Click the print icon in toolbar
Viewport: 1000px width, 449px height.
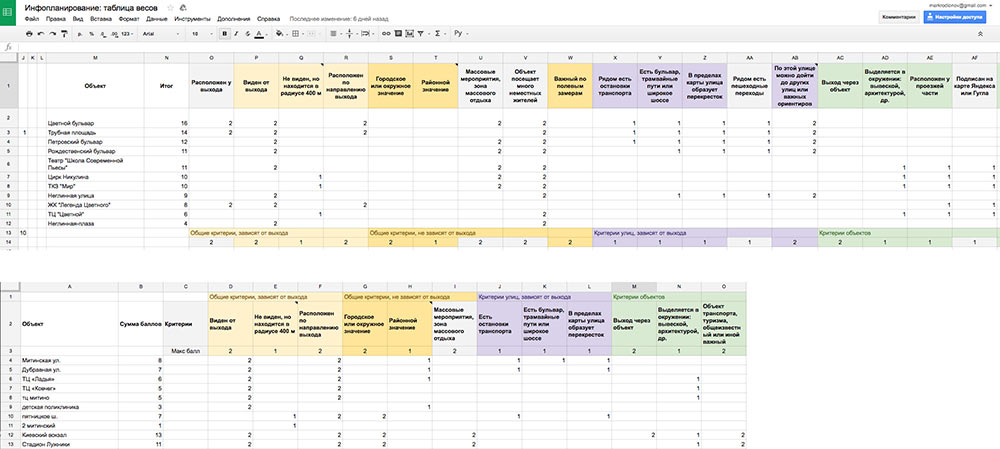coord(30,33)
